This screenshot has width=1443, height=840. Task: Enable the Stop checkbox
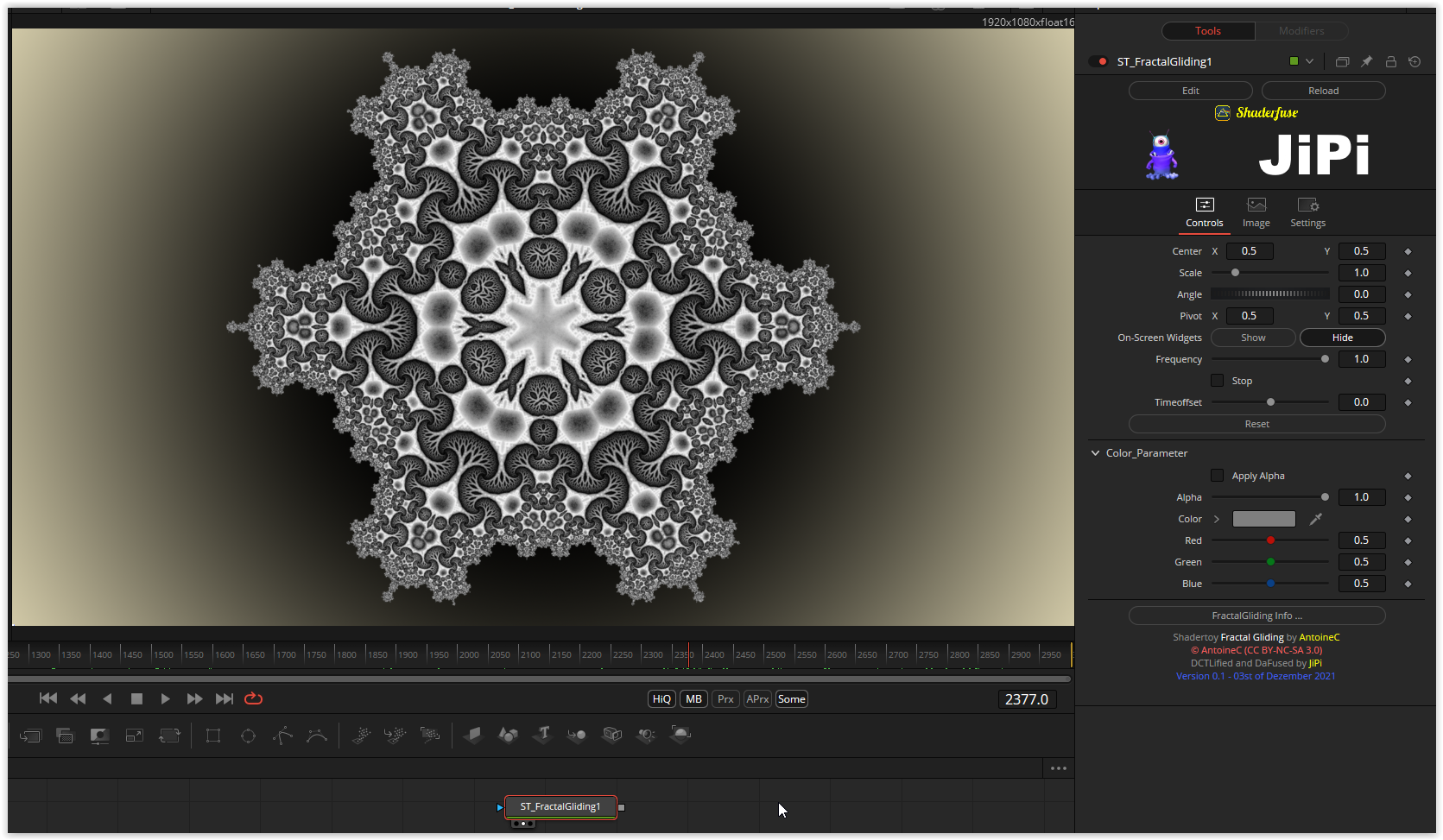click(x=1217, y=381)
